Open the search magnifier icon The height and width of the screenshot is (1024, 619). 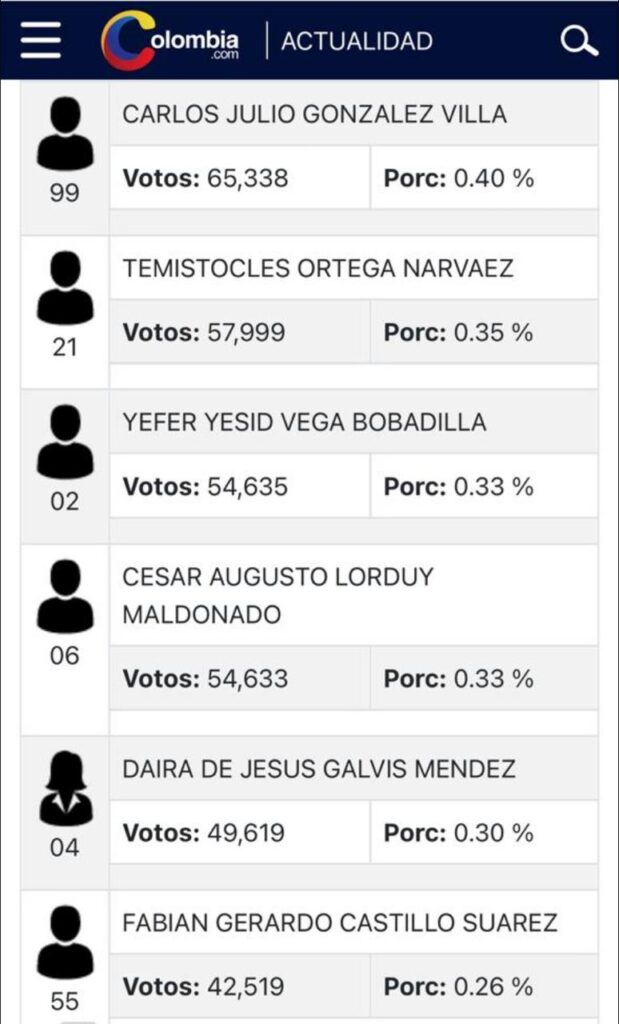click(579, 41)
